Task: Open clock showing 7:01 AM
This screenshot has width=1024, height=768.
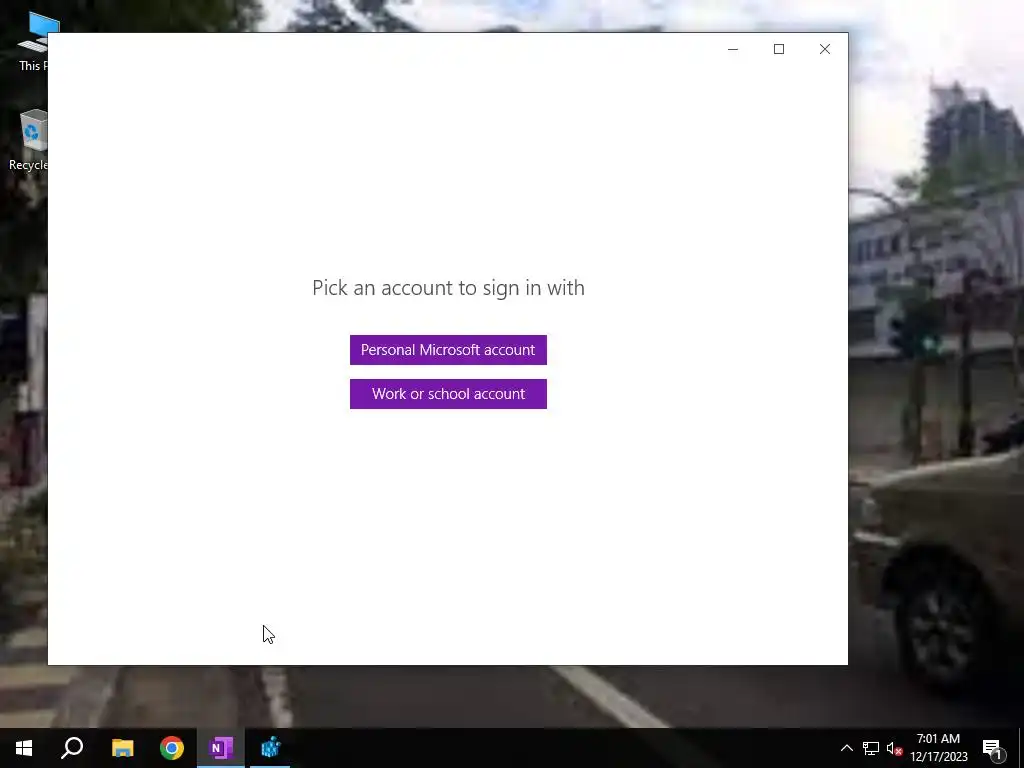Action: pos(938,748)
